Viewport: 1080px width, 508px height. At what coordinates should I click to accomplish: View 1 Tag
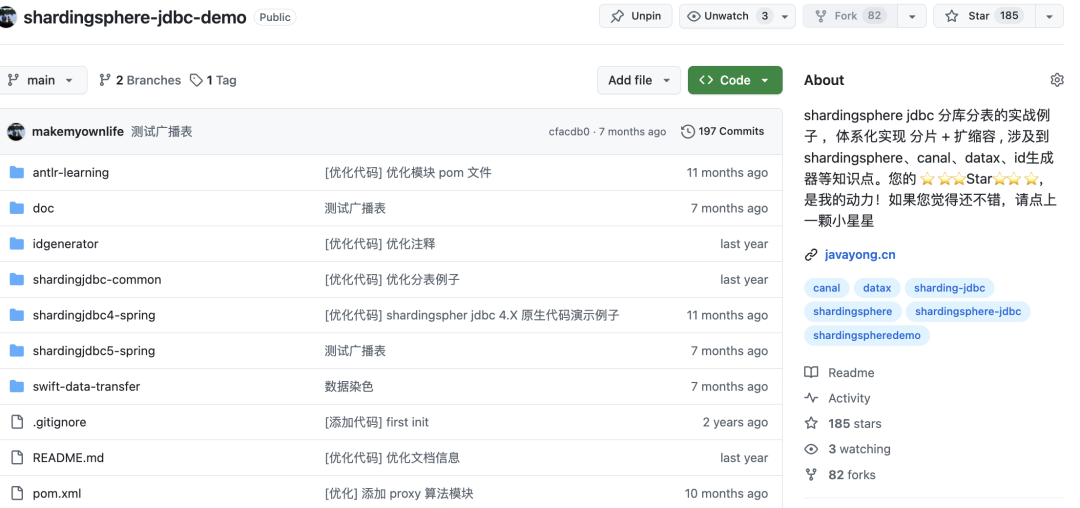[x=214, y=81]
